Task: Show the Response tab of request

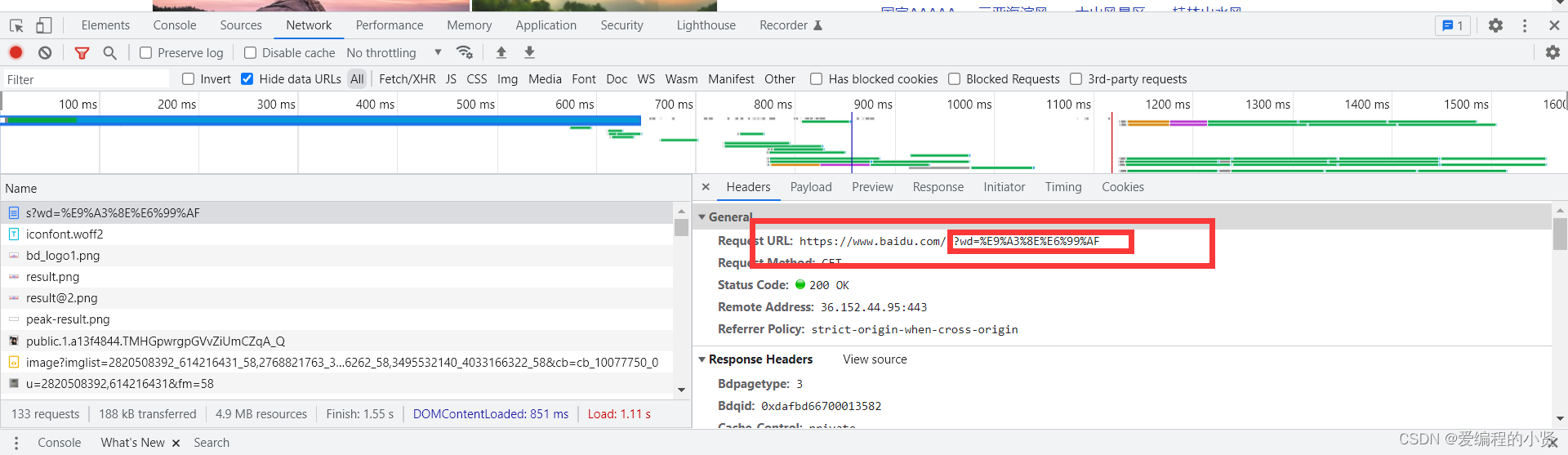Action: (938, 187)
